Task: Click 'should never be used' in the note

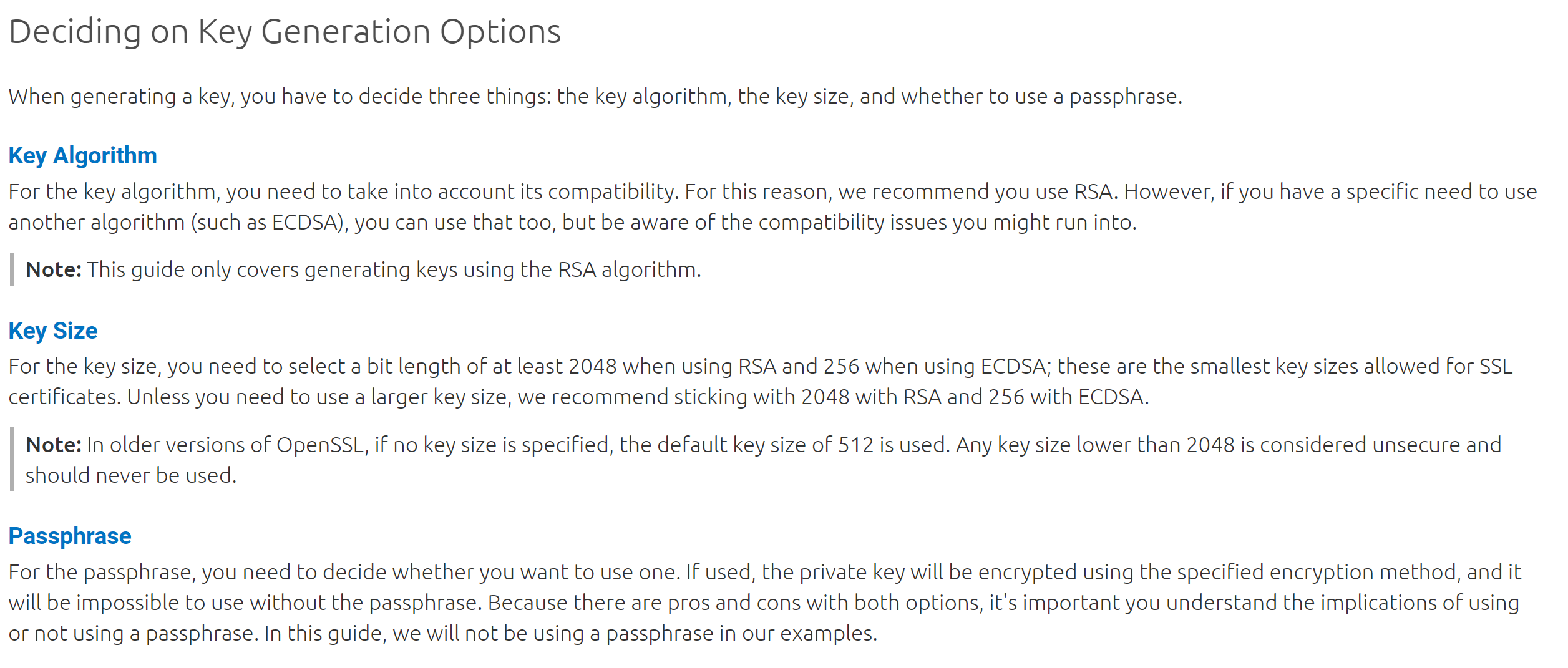Action: [129, 475]
